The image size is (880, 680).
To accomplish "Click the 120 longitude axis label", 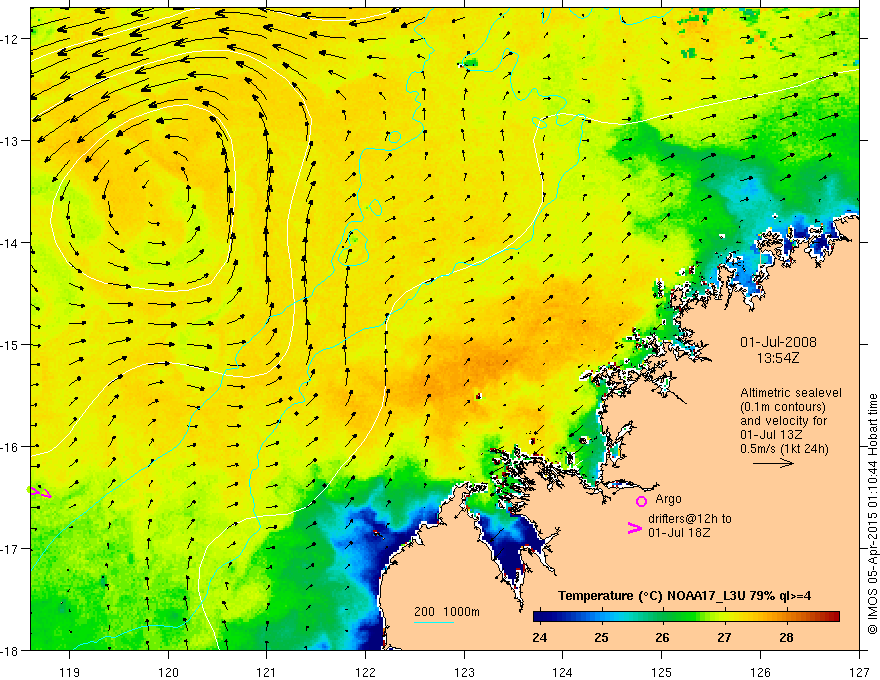I will click(x=168, y=672).
